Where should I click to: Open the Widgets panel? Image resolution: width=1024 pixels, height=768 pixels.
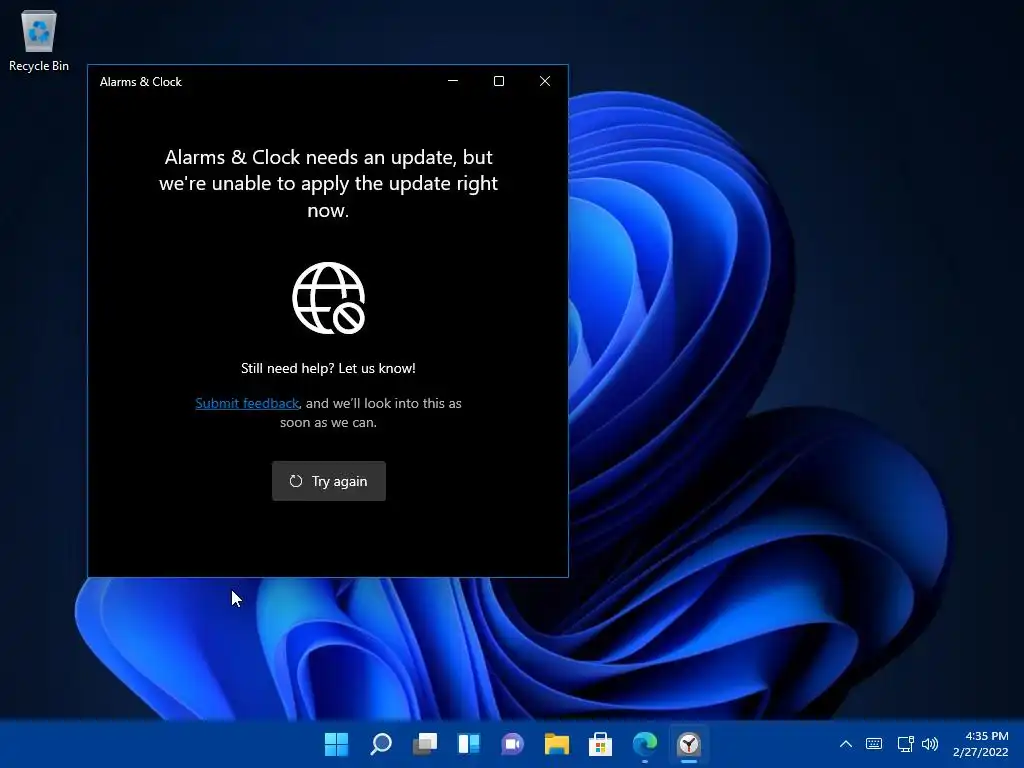click(468, 743)
